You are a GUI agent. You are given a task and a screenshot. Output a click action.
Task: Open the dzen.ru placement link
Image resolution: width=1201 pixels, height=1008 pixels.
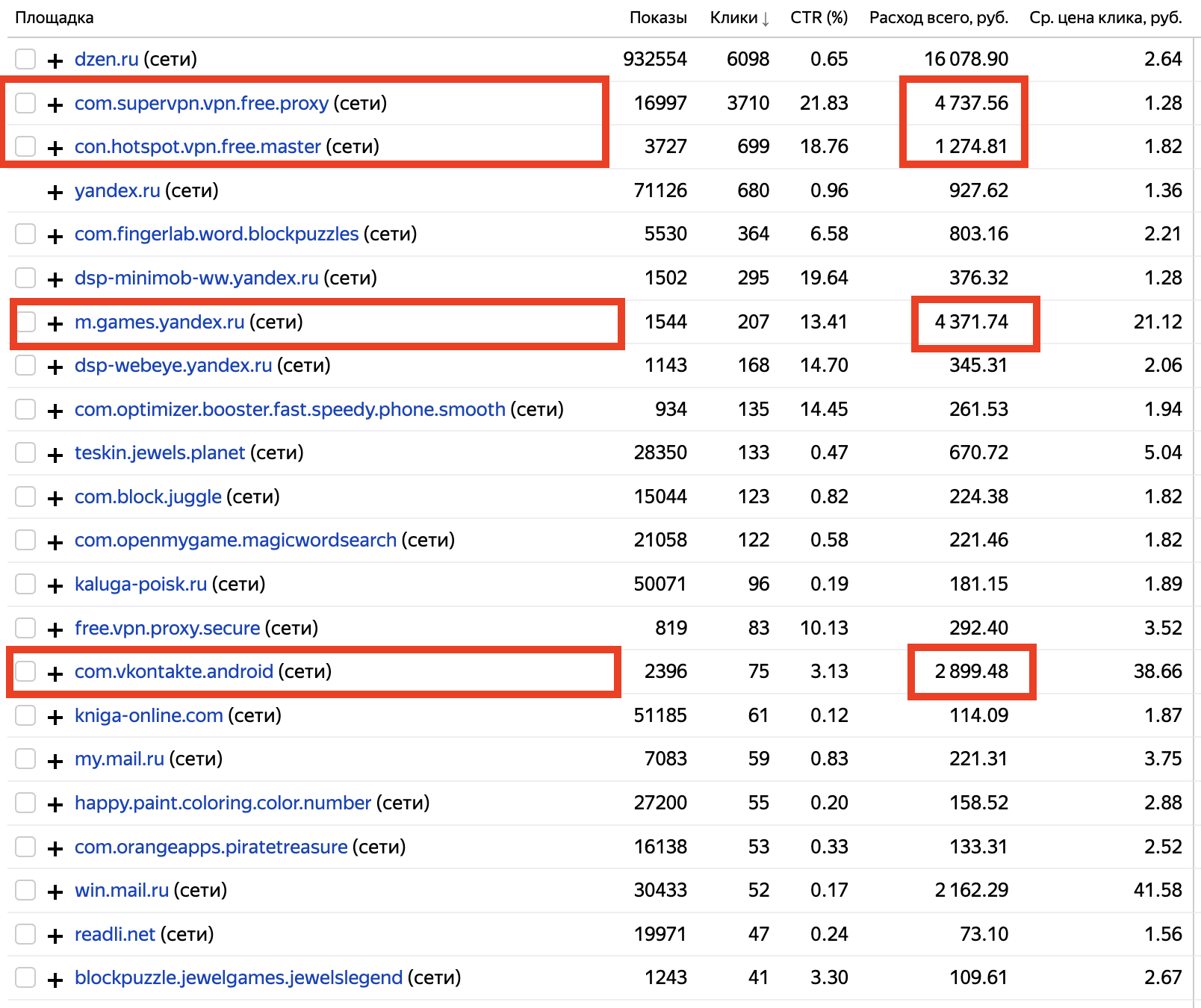point(107,59)
